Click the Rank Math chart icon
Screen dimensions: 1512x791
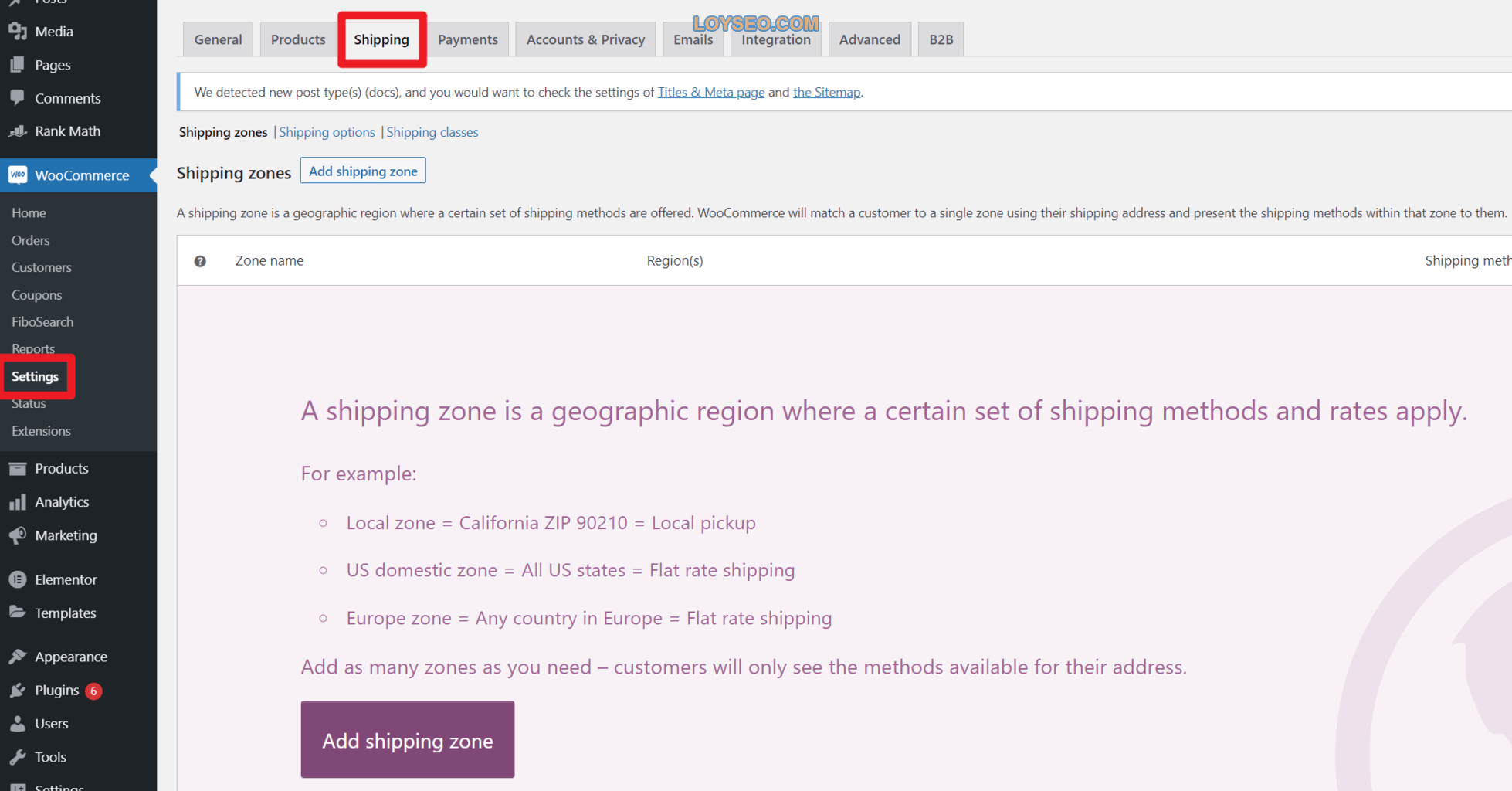17,131
